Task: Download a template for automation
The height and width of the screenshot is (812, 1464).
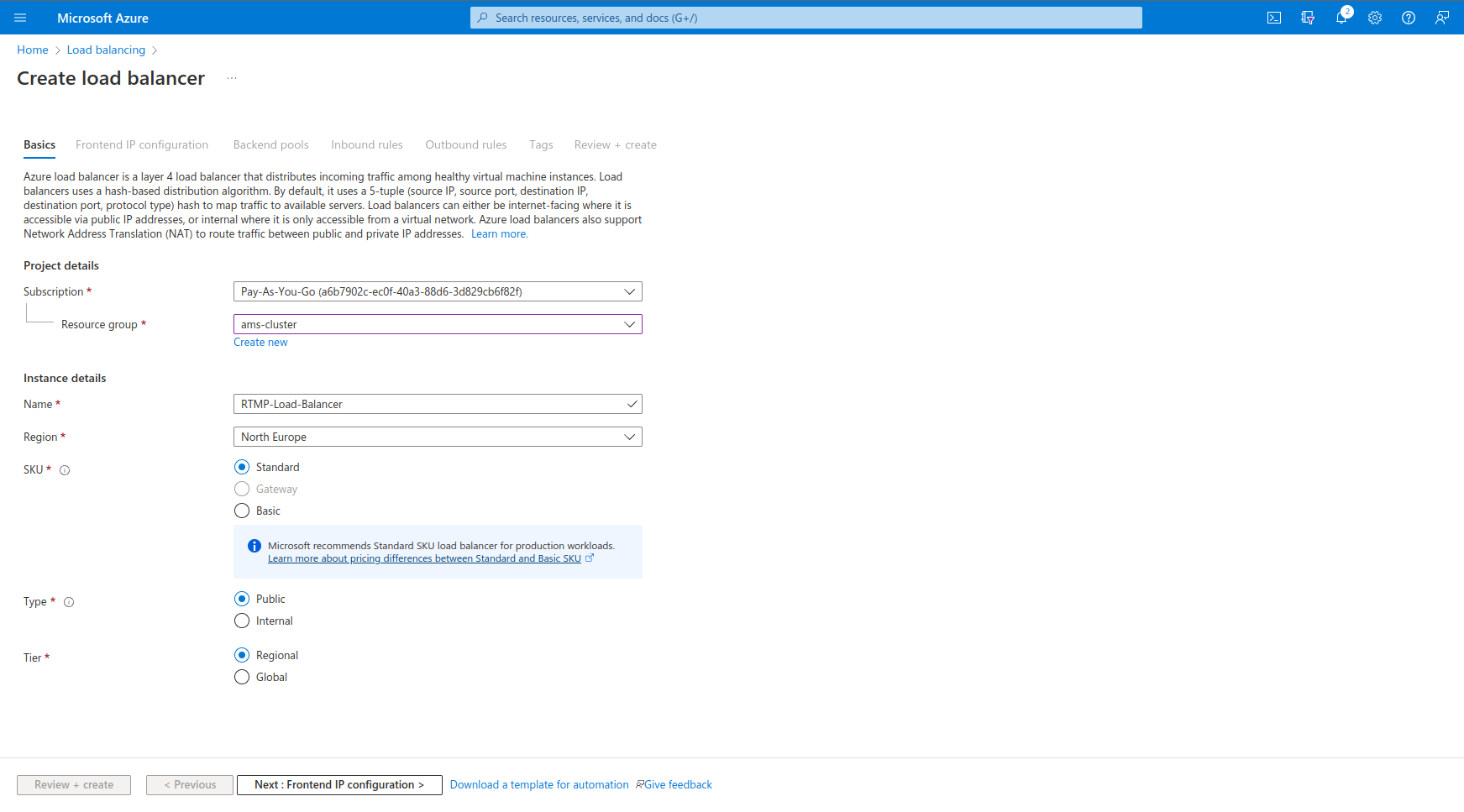Action: [x=539, y=784]
